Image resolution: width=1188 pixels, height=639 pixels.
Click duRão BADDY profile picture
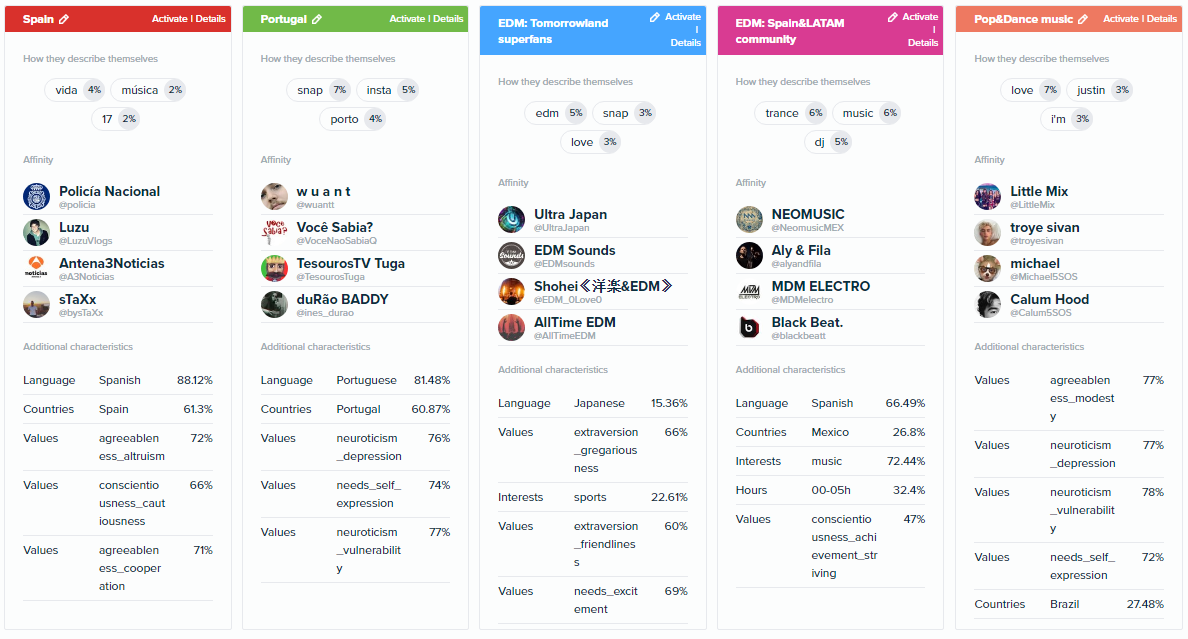point(274,305)
